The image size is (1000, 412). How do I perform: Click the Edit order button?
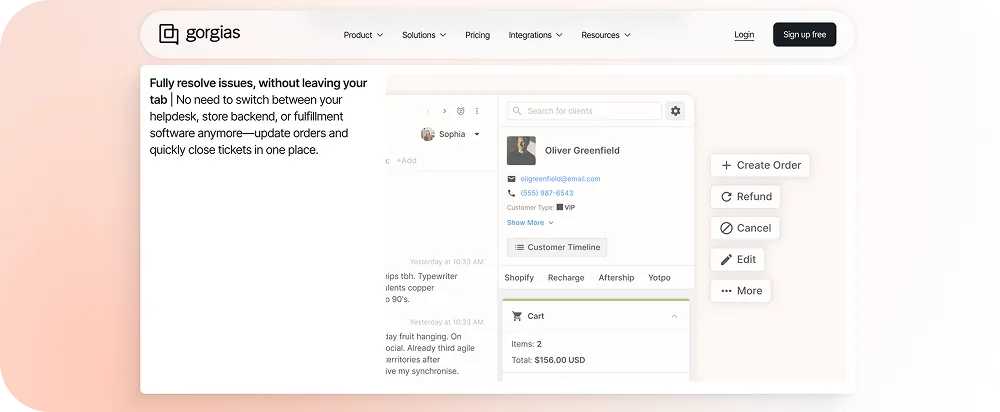tap(738, 260)
